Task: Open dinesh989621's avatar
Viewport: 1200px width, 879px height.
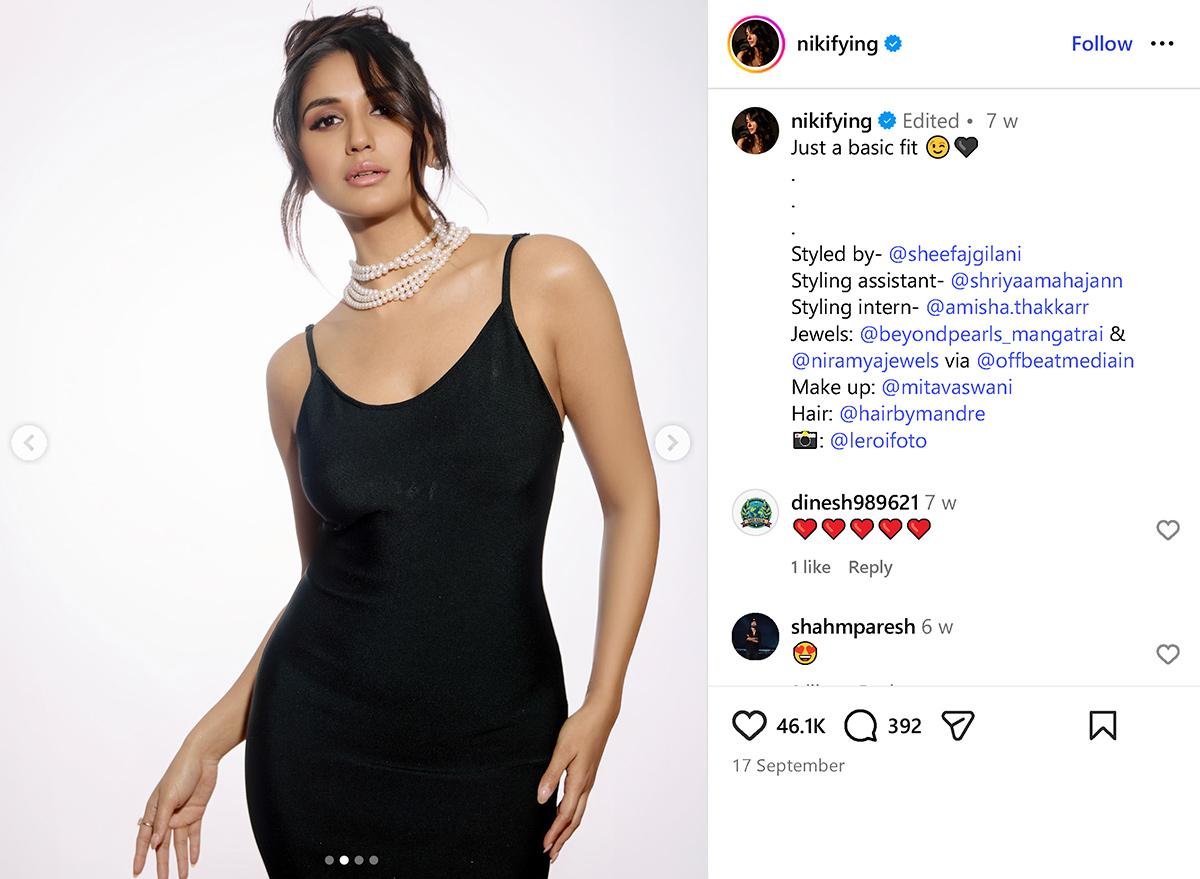Action: [x=755, y=514]
